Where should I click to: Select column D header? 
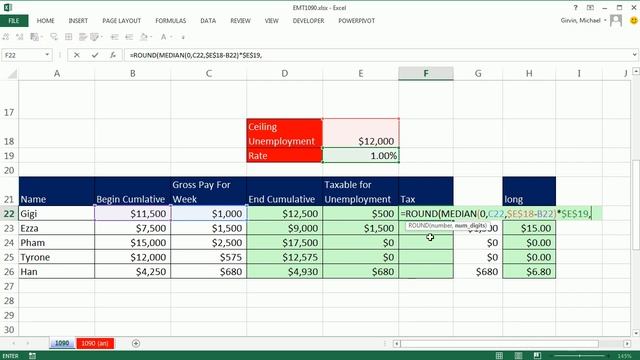click(284, 73)
